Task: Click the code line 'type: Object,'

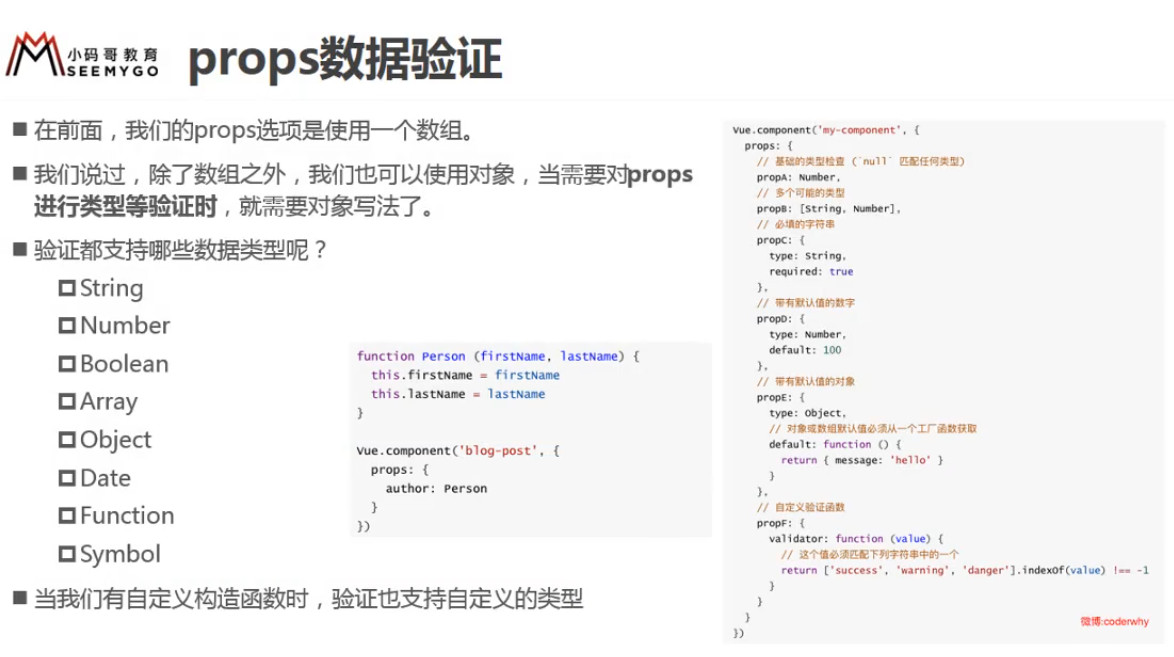Action: point(807,414)
